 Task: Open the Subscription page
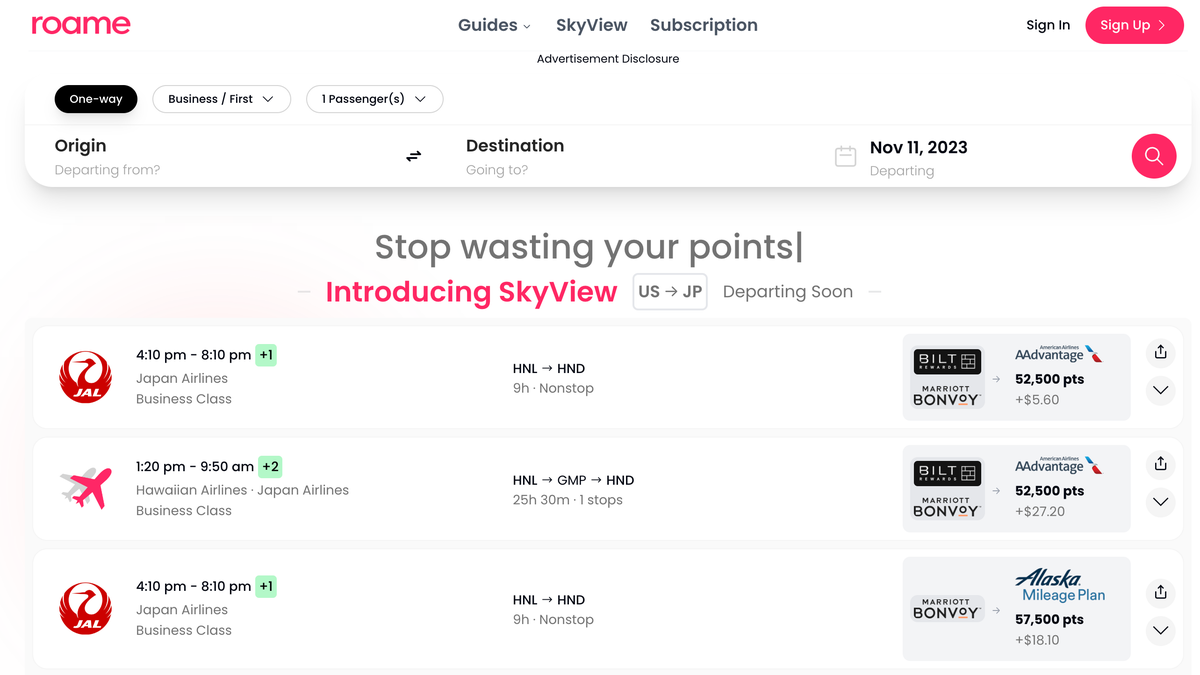point(704,25)
